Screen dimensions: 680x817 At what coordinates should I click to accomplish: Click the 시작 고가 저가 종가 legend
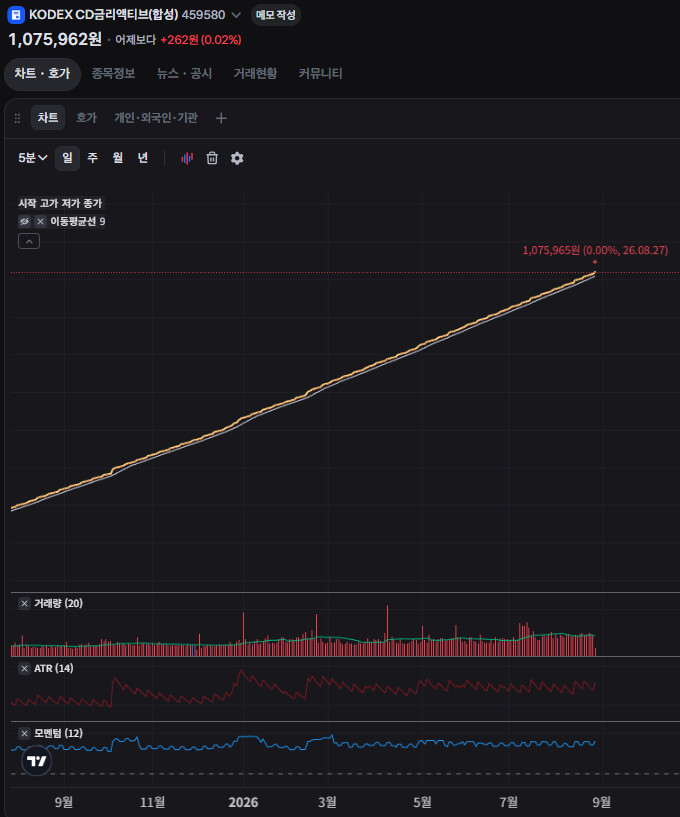[60, 203]
